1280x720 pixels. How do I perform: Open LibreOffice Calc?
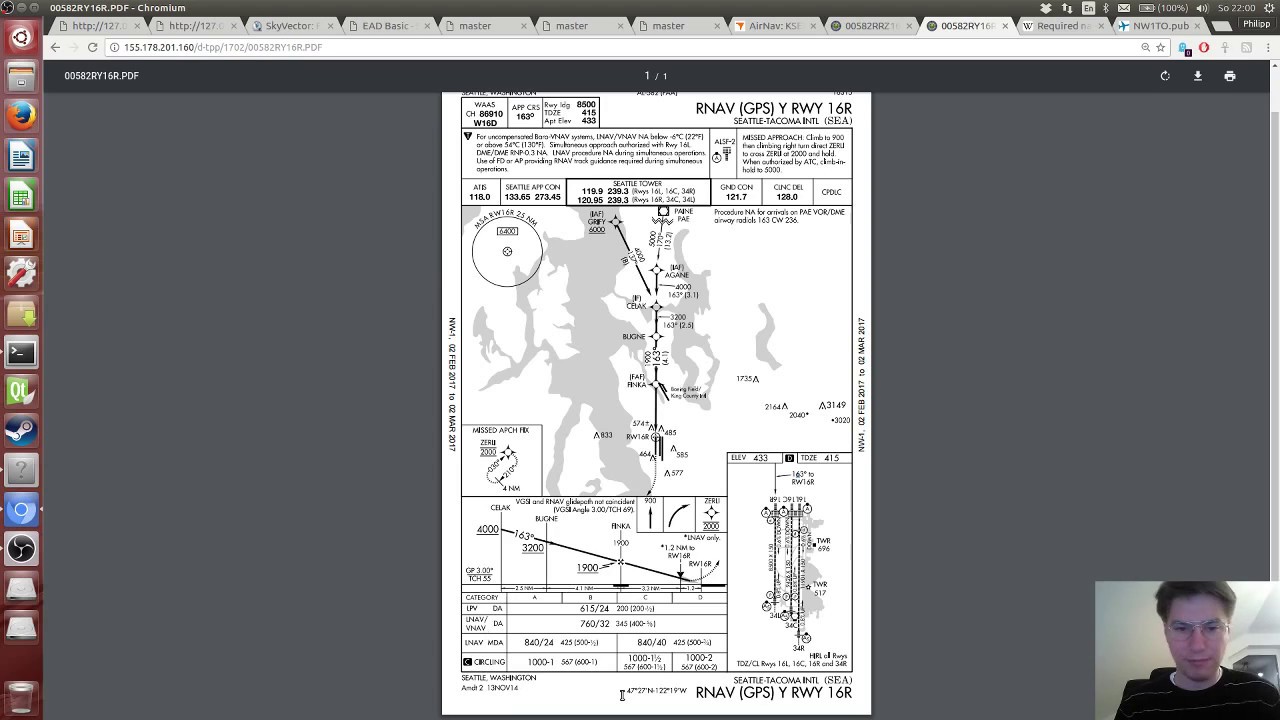(x=21, y=195)
